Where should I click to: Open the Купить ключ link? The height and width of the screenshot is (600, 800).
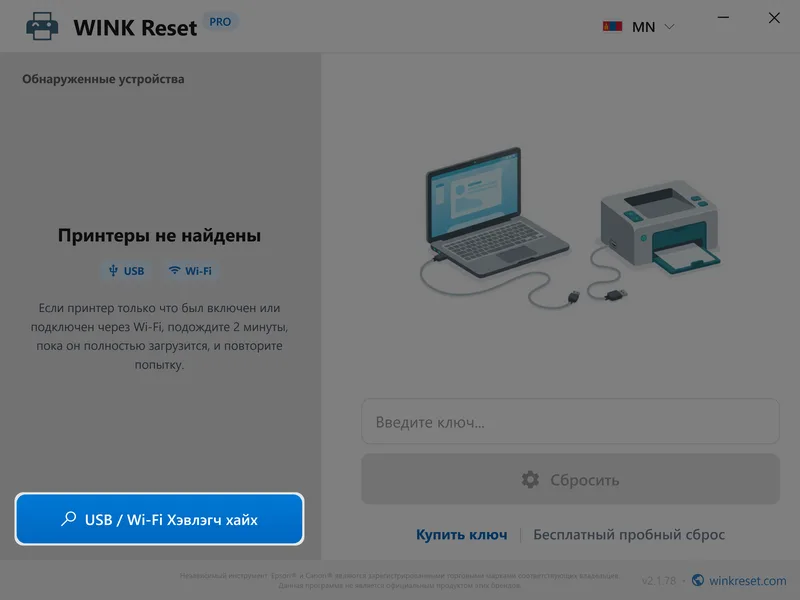pos(462,535)
